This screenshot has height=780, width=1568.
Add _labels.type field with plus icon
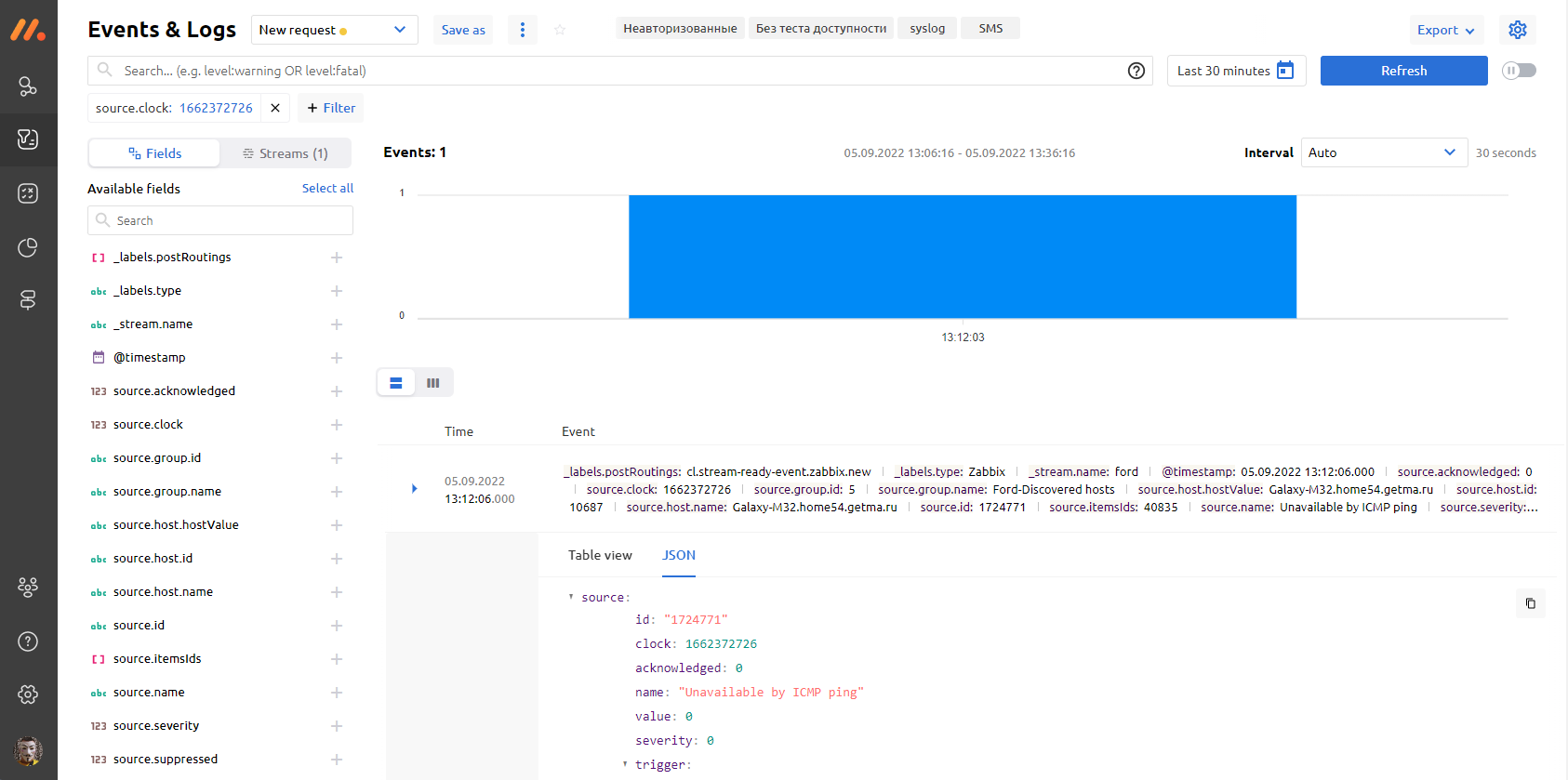pos(337,291)
